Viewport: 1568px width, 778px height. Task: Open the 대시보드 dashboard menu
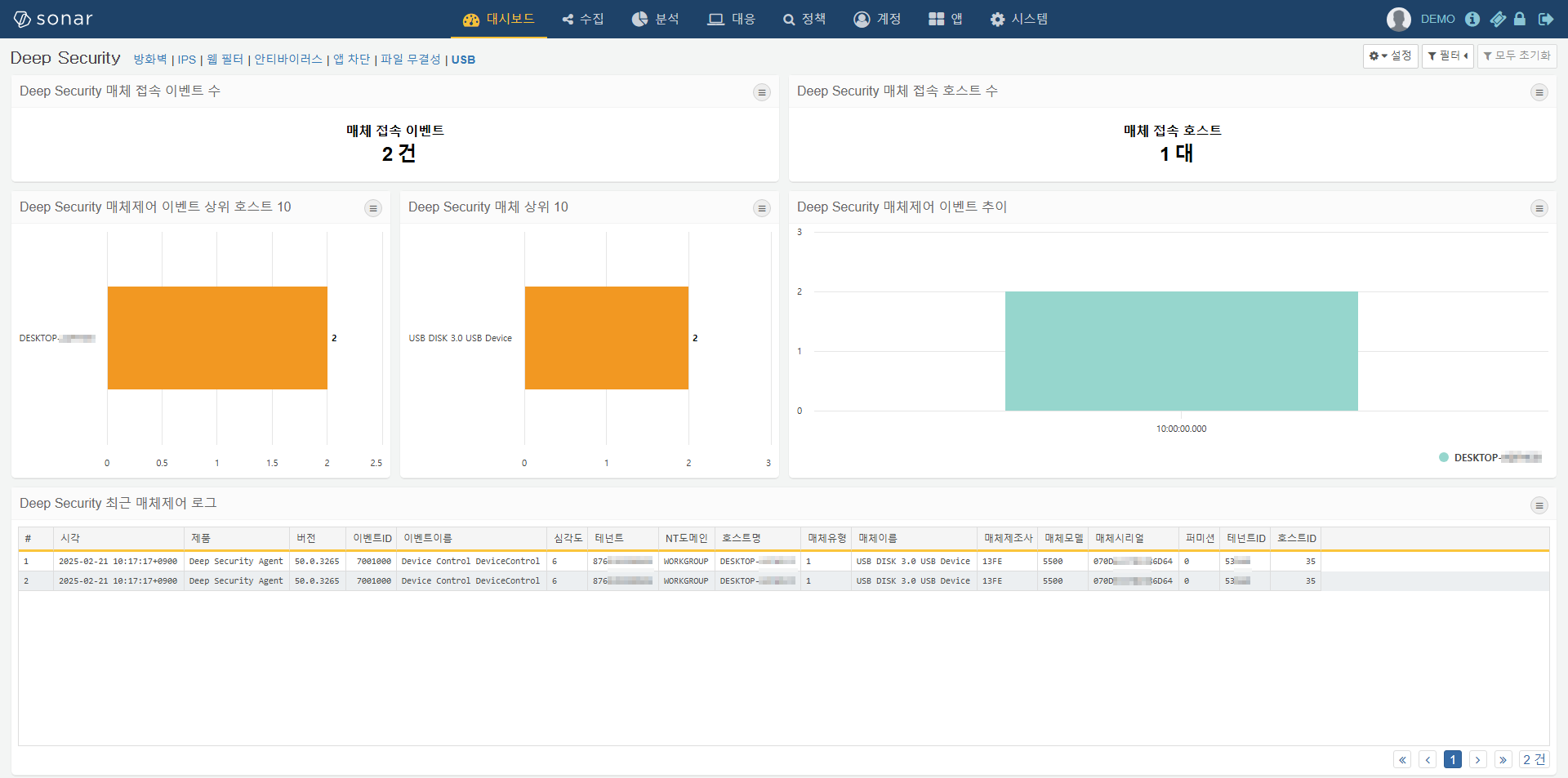pyautogui.click(x=498, y=19)
